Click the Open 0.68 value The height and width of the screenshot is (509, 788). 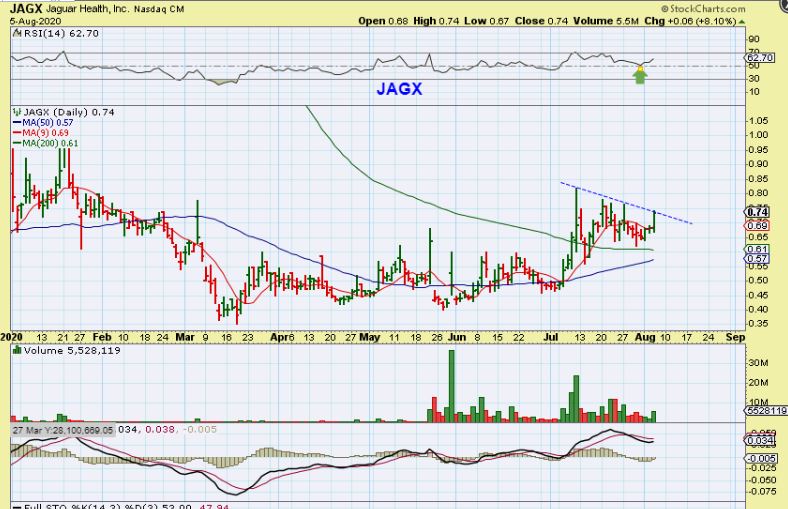[x=383, y=21]
